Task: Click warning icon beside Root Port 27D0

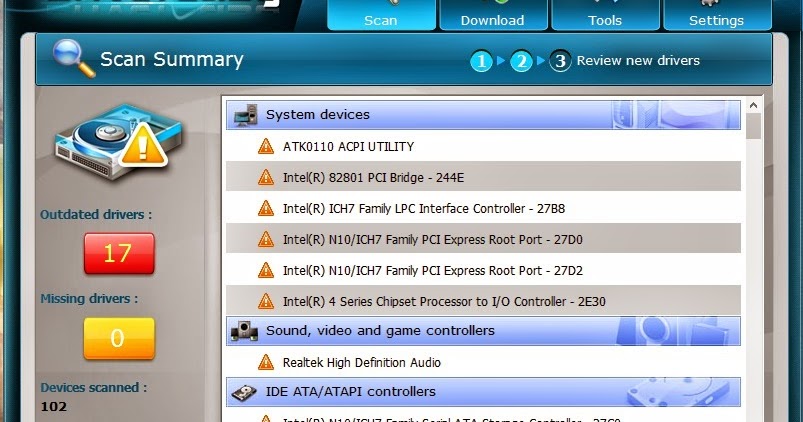Action: pos(266,239)
